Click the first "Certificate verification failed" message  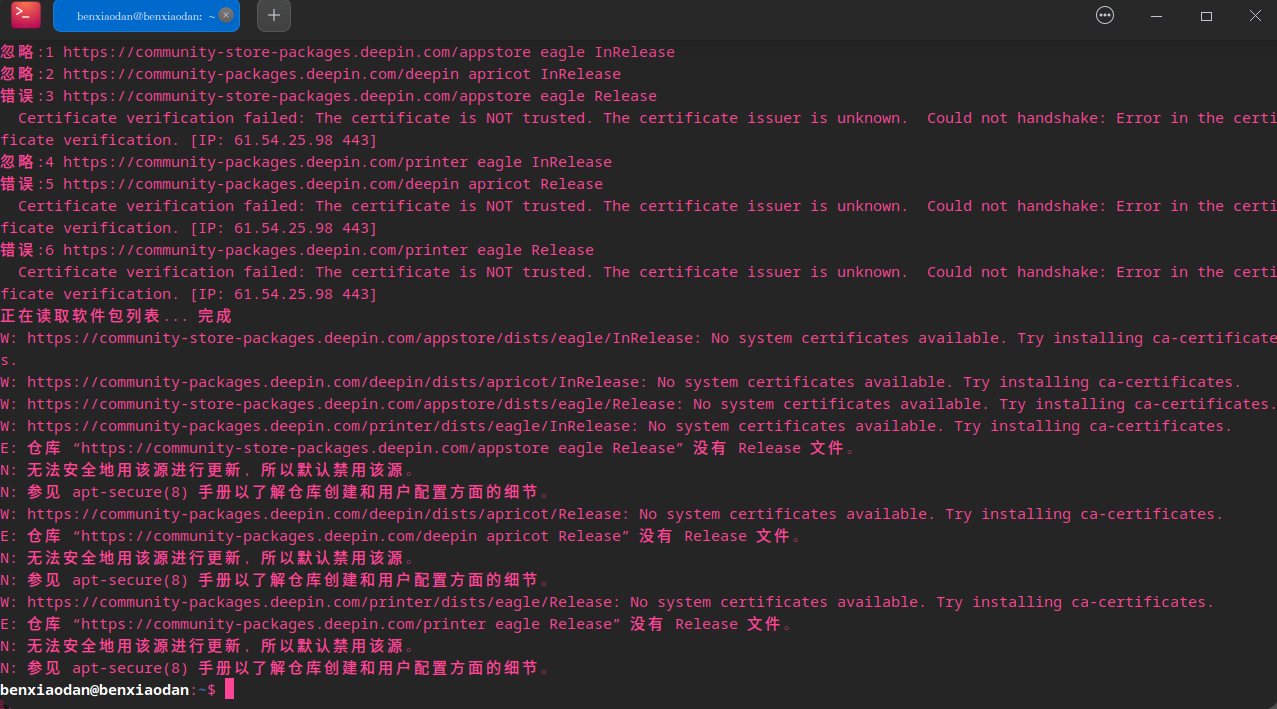162,118
